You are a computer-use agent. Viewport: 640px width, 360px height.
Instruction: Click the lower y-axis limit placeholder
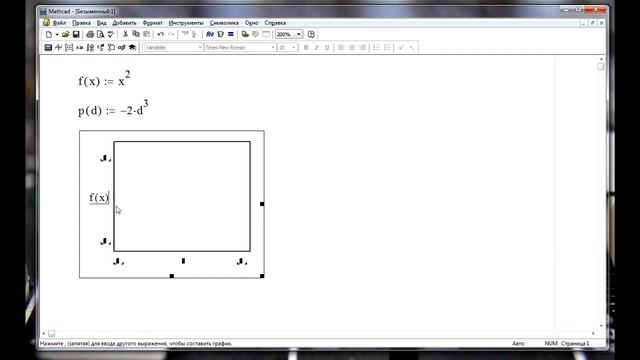tap(106, 241)
